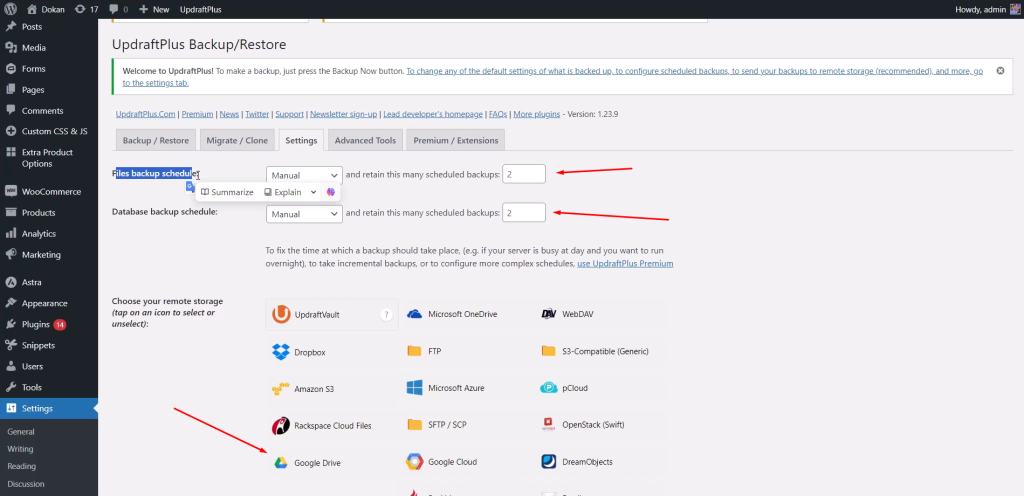
Task: Open Files backup schedule dropdown
Action: (304, 175)
